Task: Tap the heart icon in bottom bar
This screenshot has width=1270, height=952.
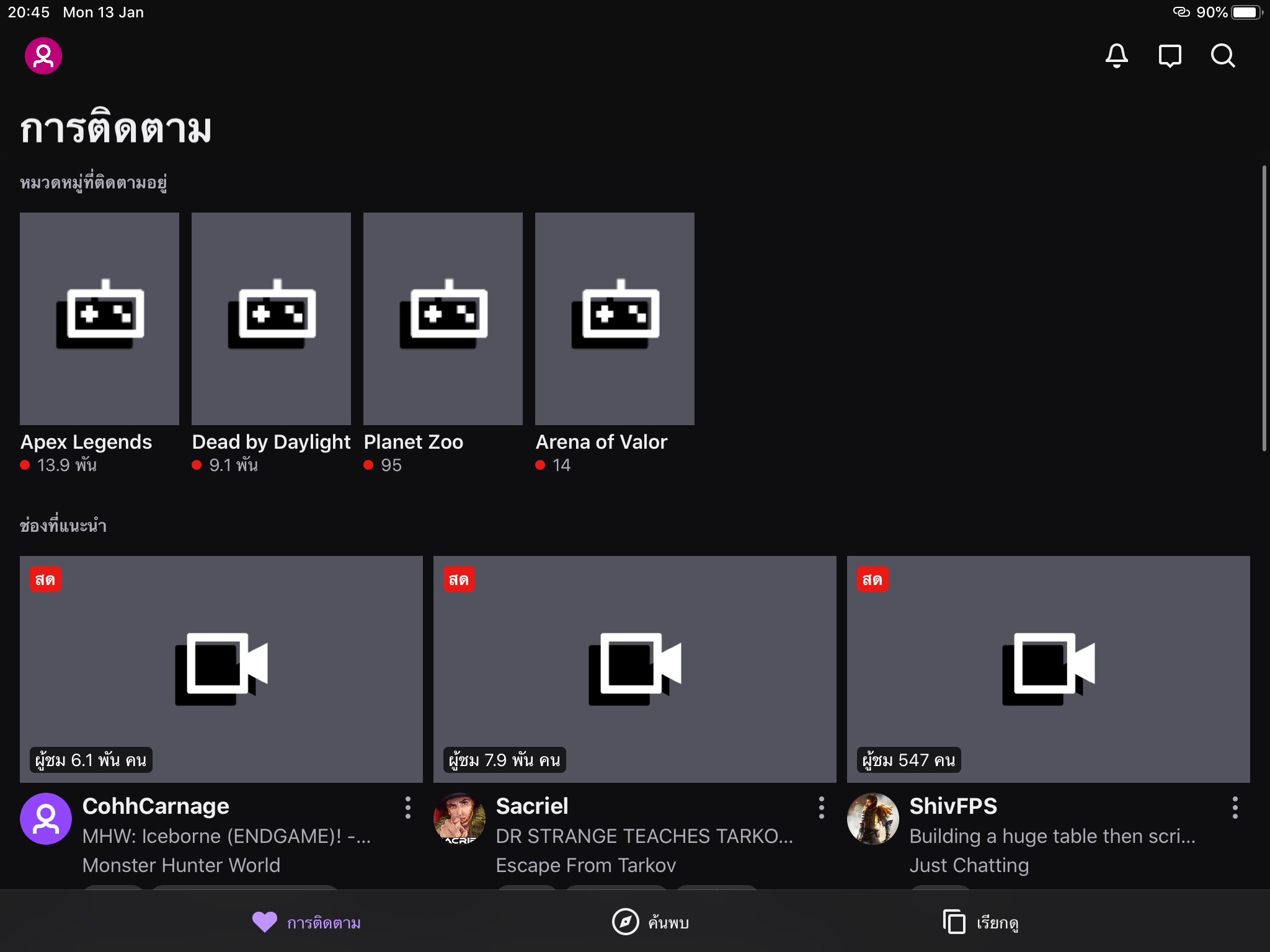Action: coord(265,922)
